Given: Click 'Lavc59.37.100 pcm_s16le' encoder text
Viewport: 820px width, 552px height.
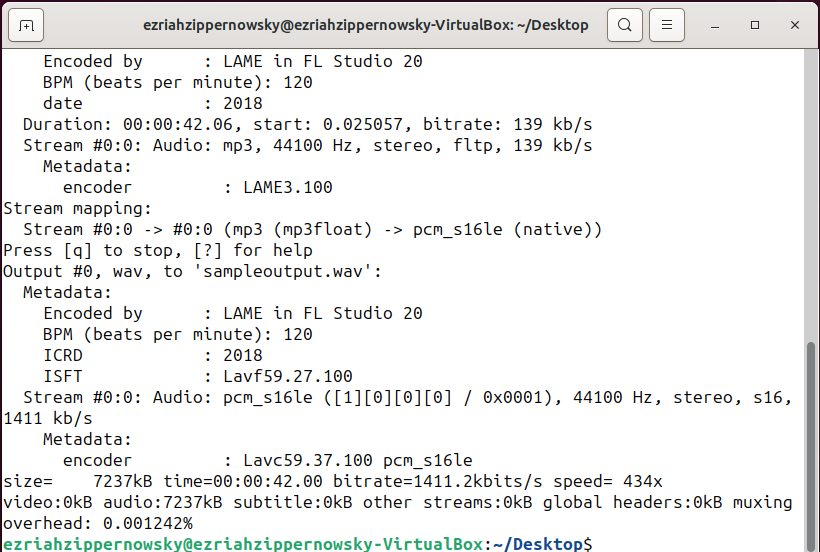Looking at the screenshot, I should [358, 461].
